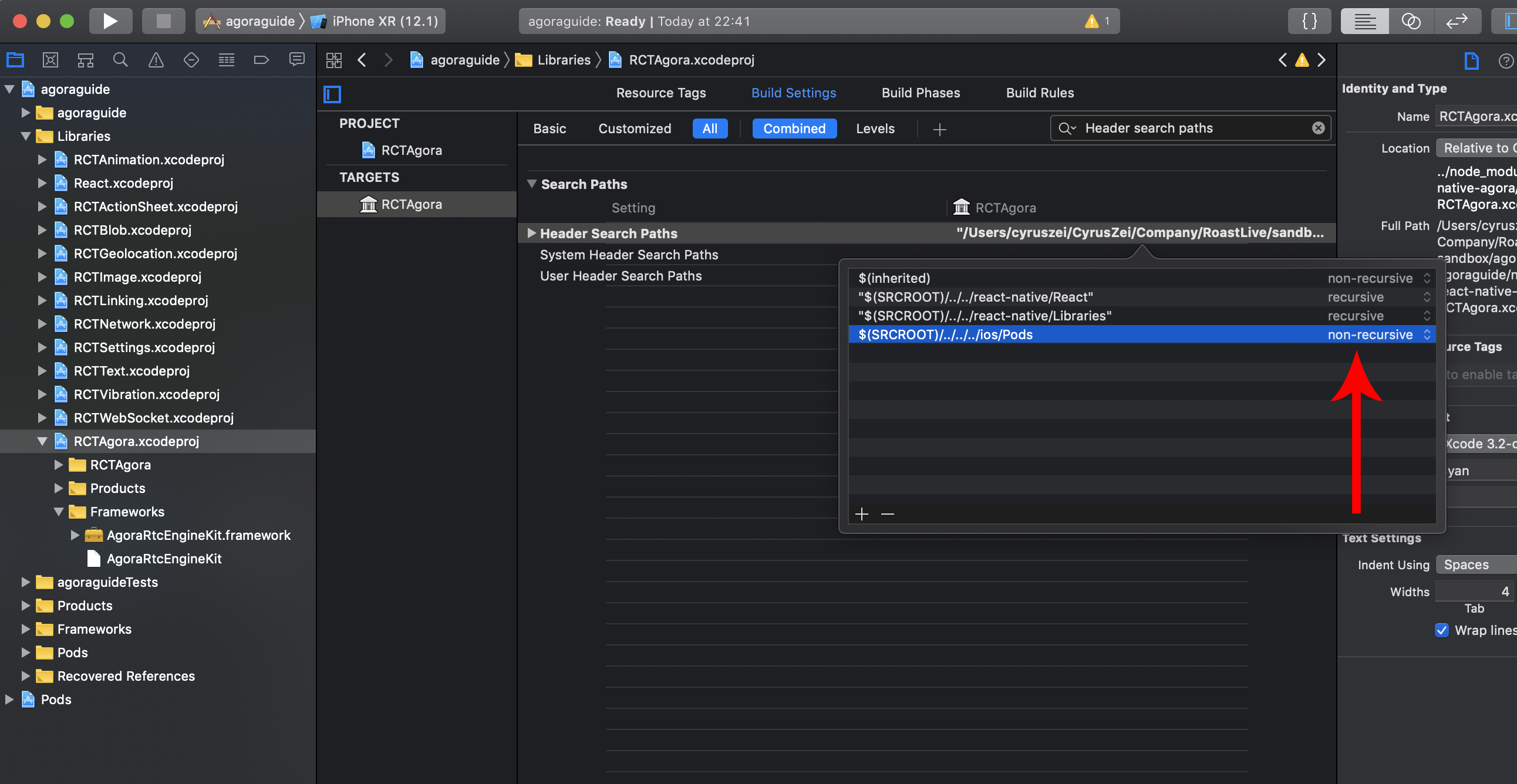This screenshot has height=784, width=1517.
Task: Clear the Header search paths filter
Action: pos(1318,128)
